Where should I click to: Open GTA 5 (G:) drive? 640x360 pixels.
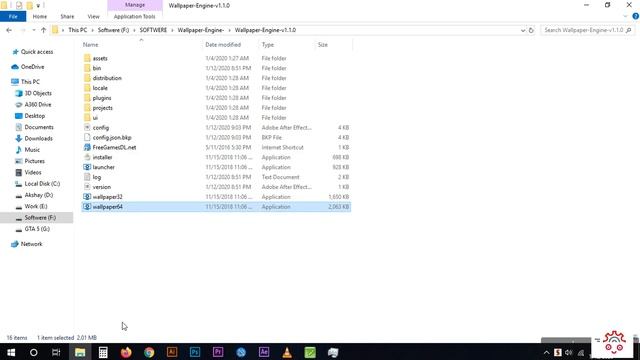click(x=37, y=229)
